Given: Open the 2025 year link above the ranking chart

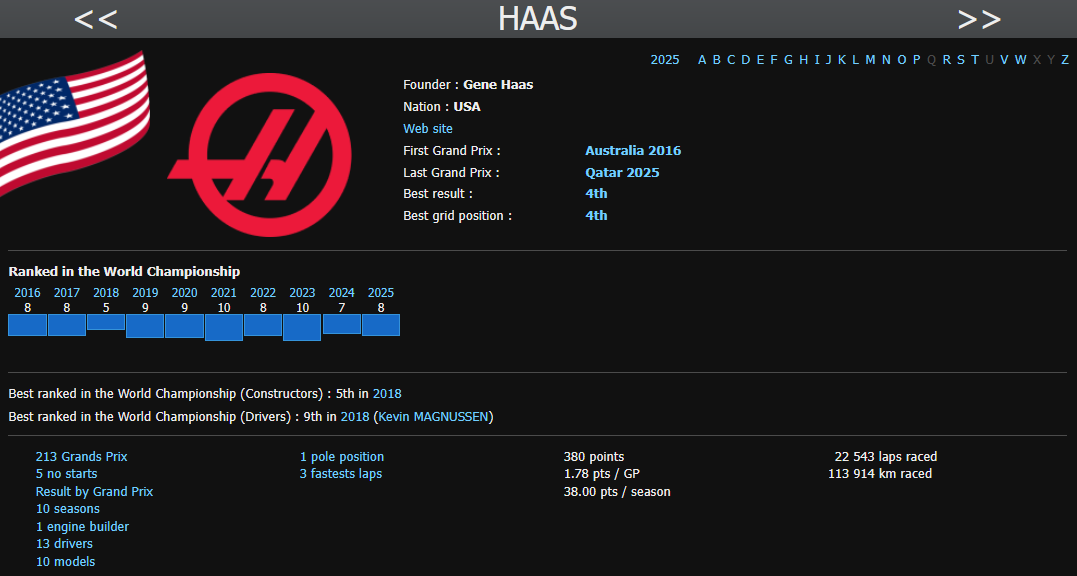Looking at the screenshot, I should 381,293.
